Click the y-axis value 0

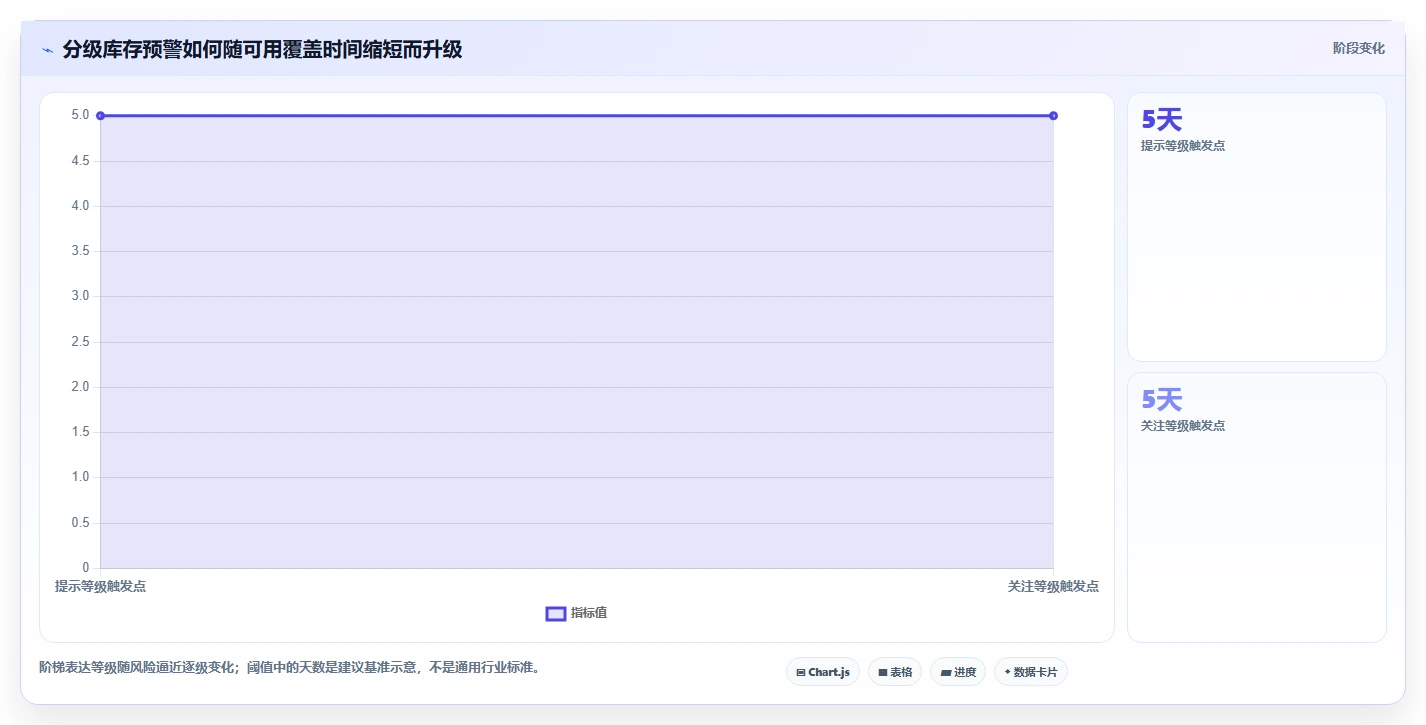(x=86, y=568)
